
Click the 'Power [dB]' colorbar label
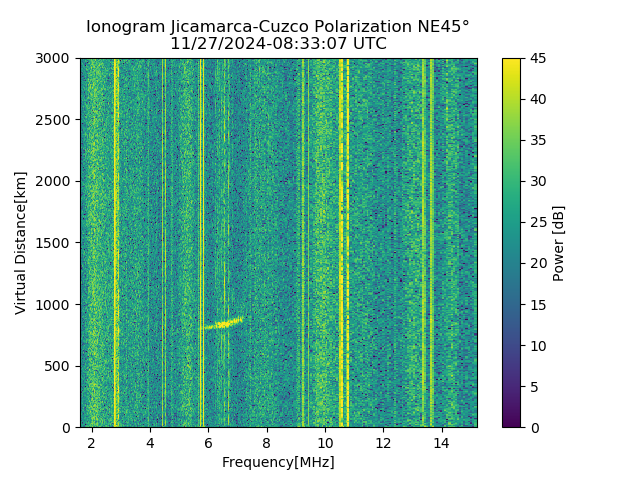click(x=558, y=244)
